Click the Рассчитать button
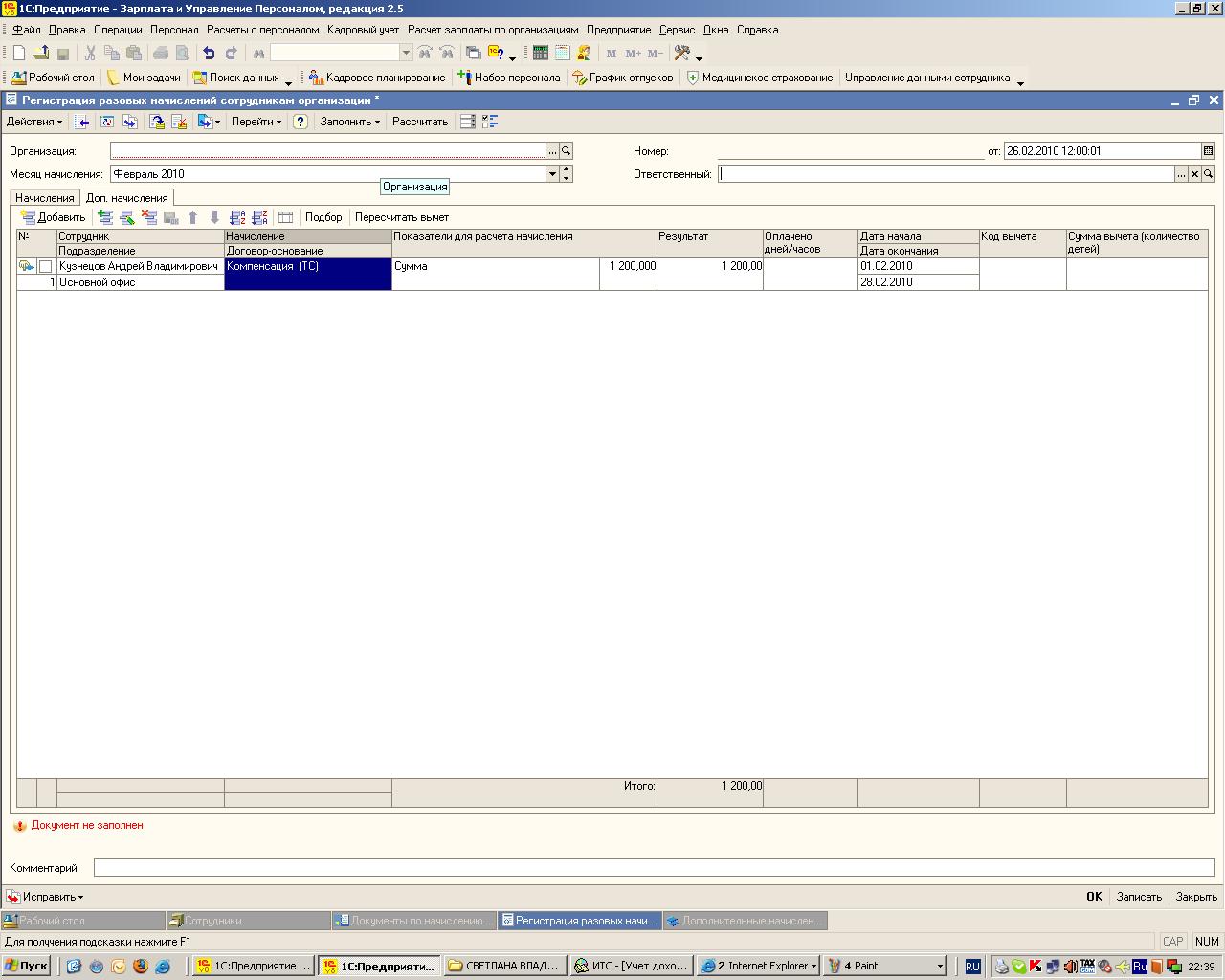 420,122
